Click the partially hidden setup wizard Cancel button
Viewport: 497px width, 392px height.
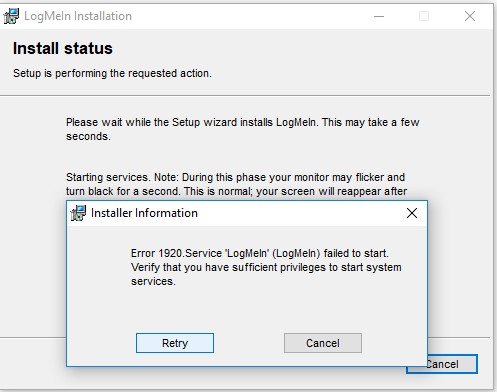[x=452, y=364]
